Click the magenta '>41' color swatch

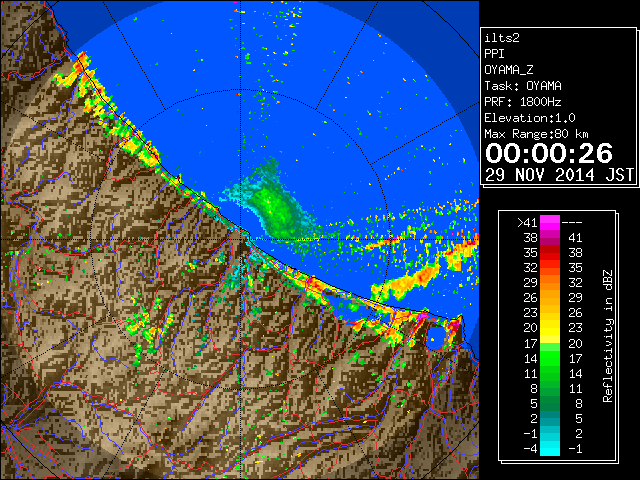pyautogui.click(x=550, y=222)
